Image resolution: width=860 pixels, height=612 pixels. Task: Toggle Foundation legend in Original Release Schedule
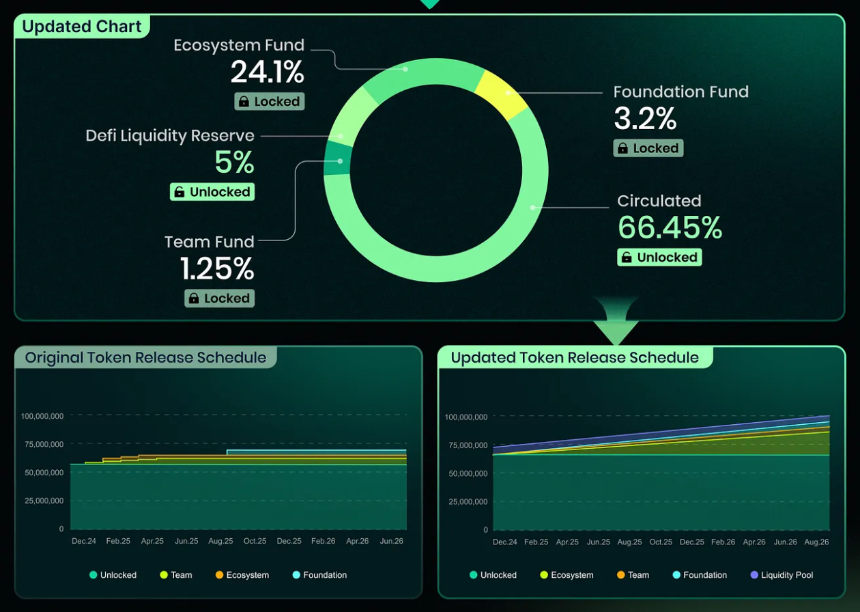[320, 575]
